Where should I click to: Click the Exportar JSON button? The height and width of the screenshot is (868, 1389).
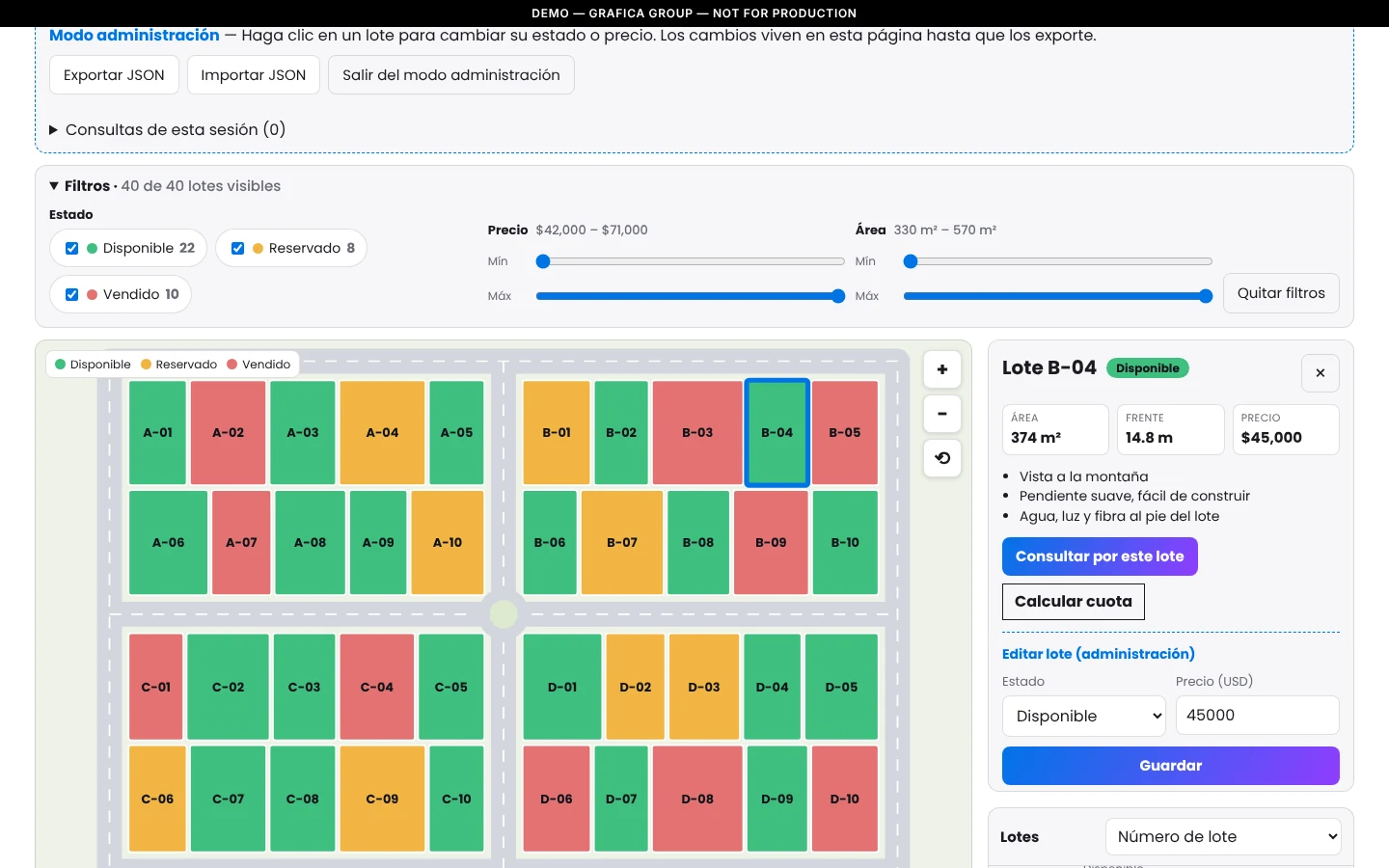114,75
